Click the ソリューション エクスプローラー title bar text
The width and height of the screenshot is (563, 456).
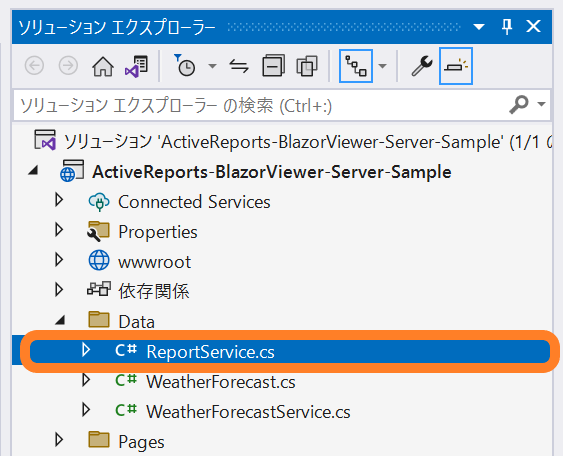(x=117, y=27)
